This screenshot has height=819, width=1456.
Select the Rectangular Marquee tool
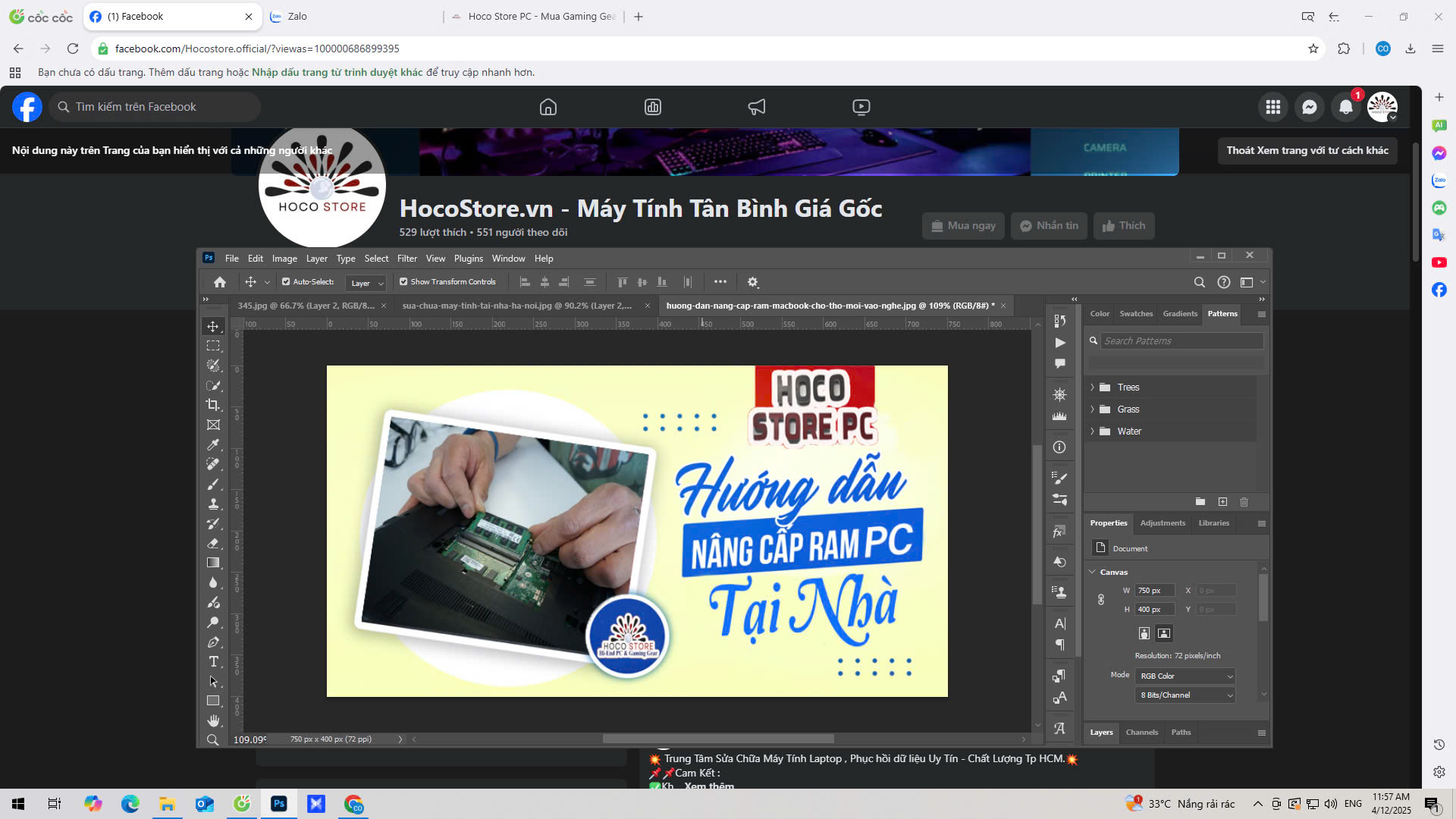point(213,346)
